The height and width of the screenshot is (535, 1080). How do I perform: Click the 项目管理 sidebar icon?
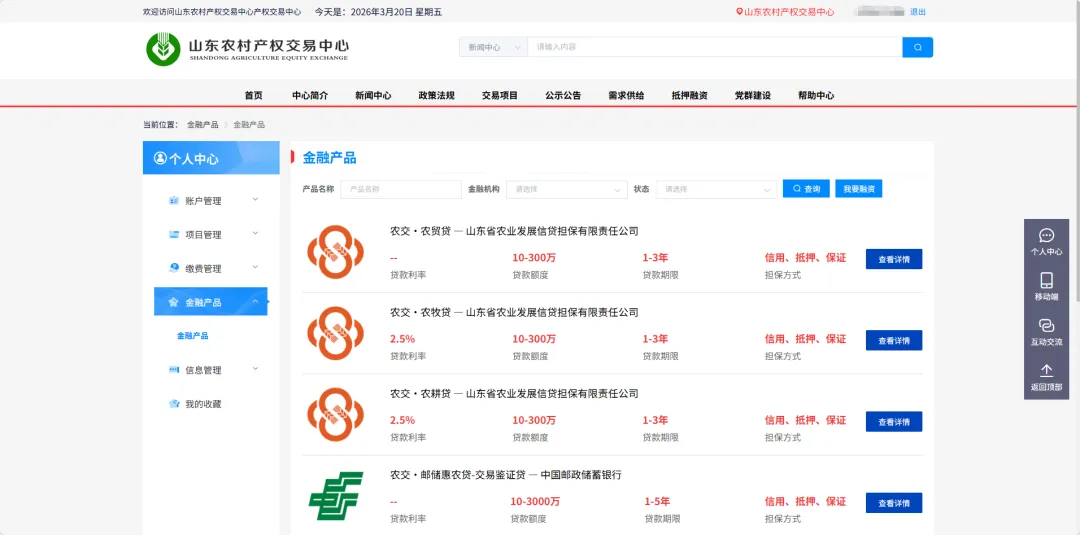(x=174, y=234)
